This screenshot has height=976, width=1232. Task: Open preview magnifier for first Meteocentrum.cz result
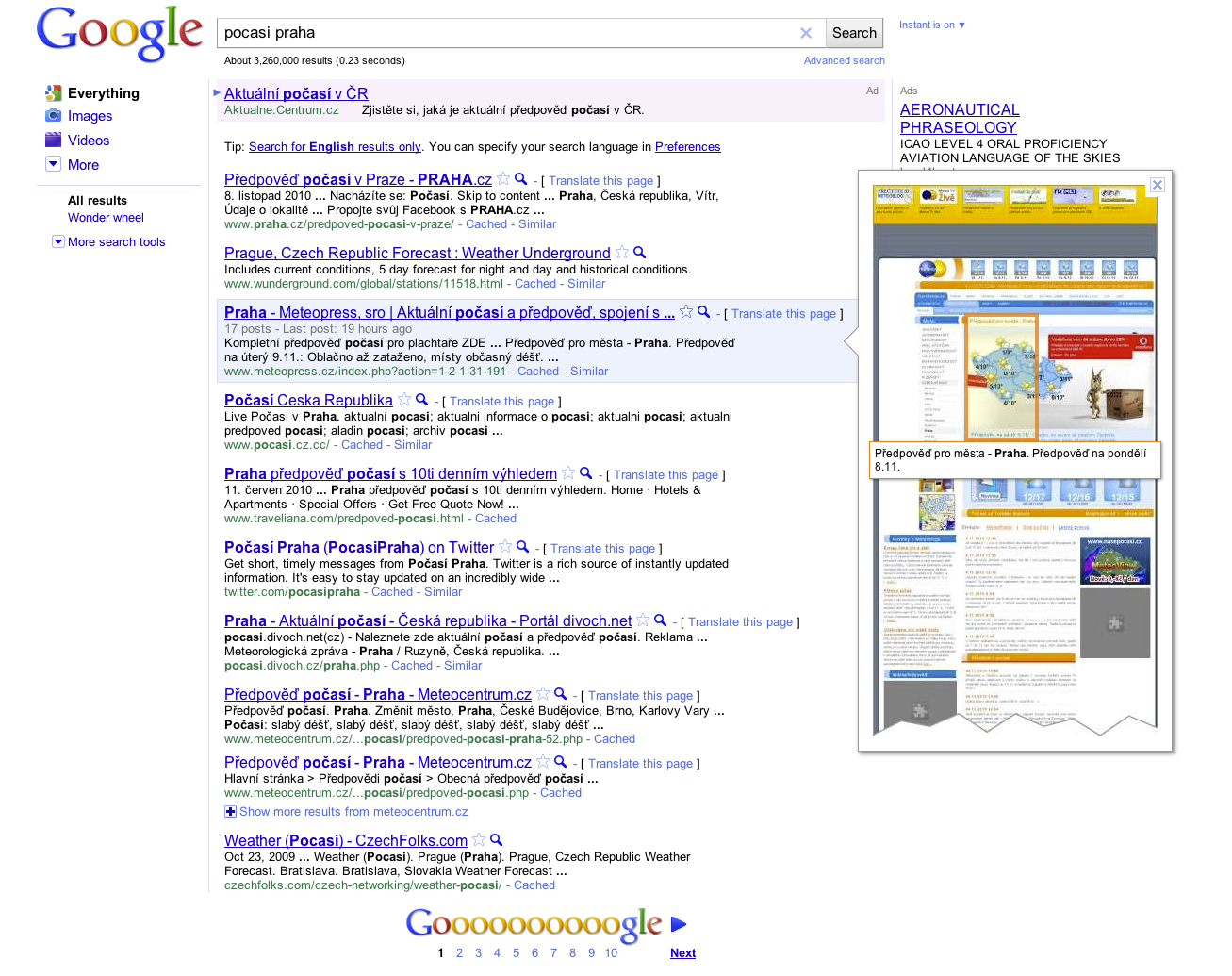click(x=560, y=693)
